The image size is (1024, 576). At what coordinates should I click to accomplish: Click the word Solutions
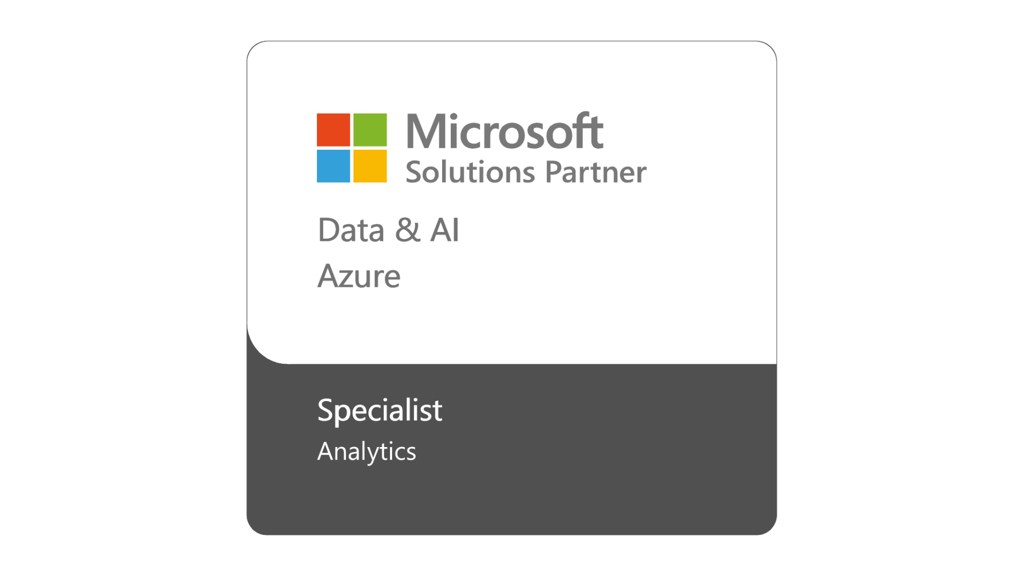(470, 172)
